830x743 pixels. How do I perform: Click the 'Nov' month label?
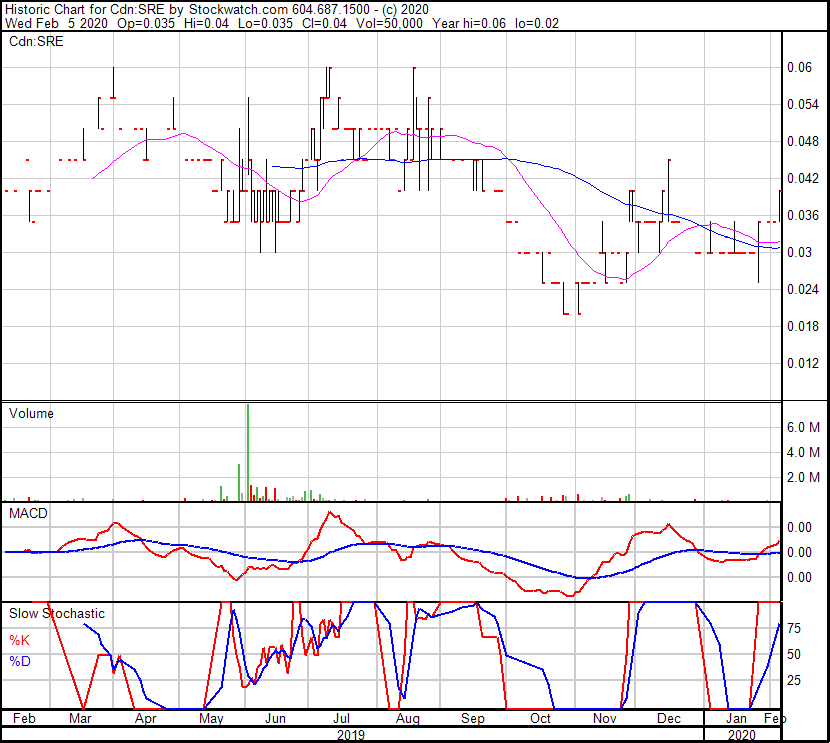605,719
